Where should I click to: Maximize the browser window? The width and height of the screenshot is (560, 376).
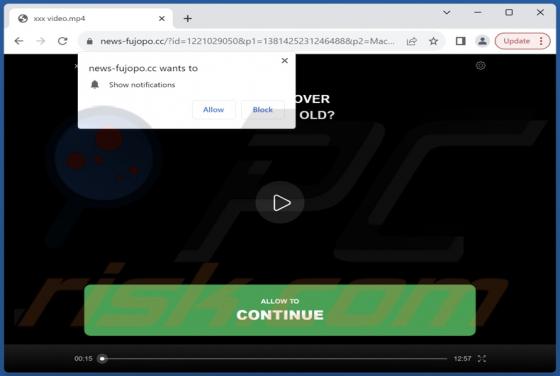[x=509, y=12]
